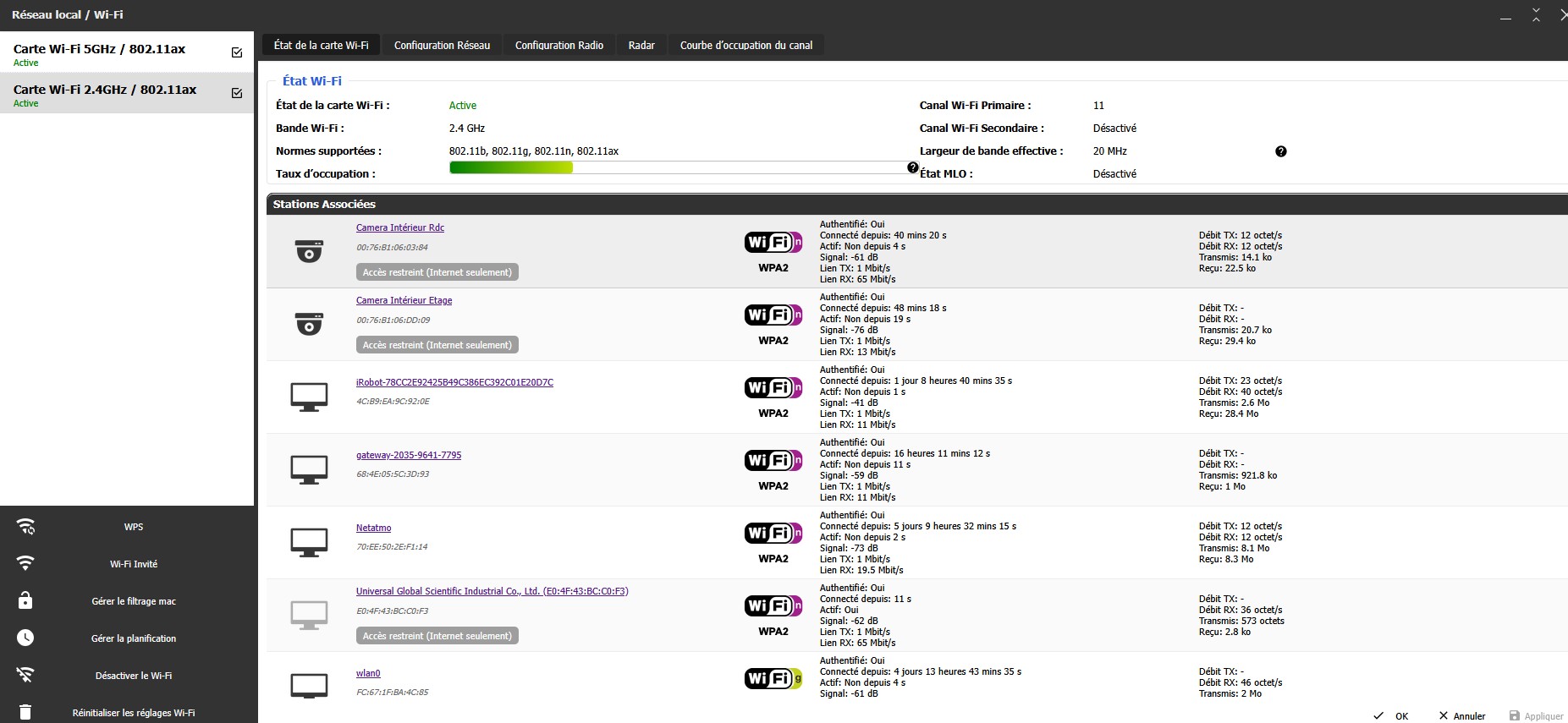Open Wi-Fi Invité guest network settings
The image size is (1568, 723).
tap(133, 564)
